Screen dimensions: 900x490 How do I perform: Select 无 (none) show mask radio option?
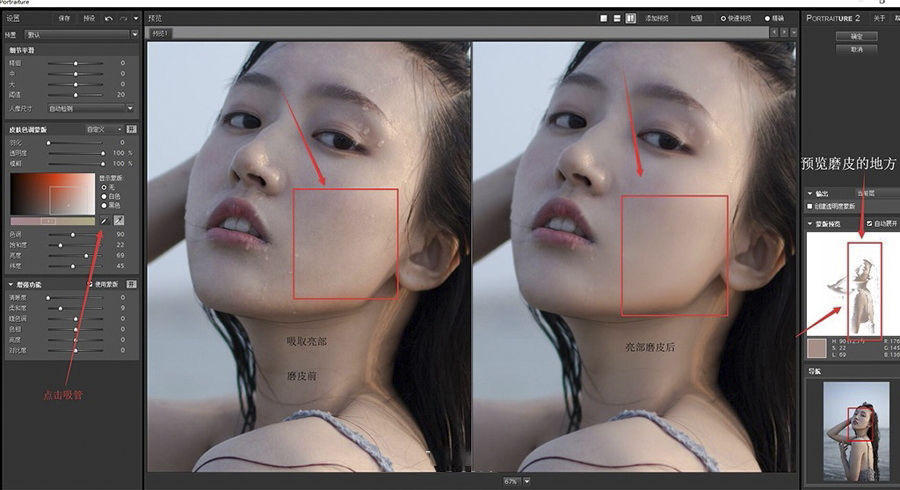(x=104, y=187)
